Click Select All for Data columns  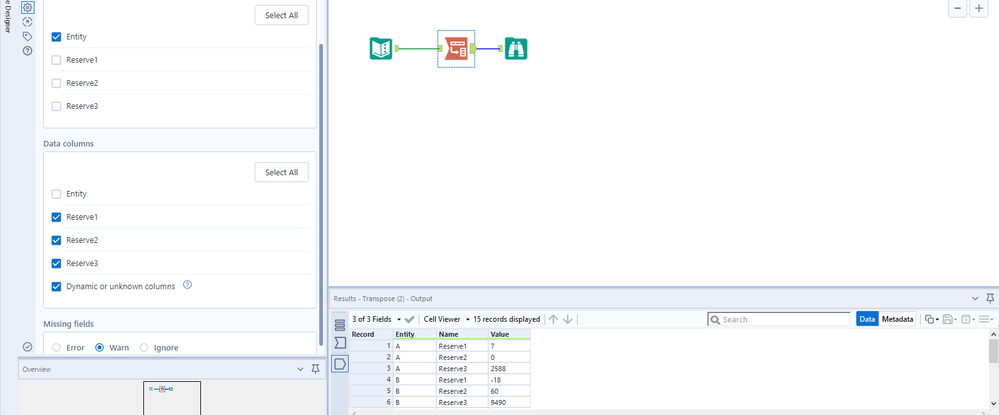tap(282, 172)
